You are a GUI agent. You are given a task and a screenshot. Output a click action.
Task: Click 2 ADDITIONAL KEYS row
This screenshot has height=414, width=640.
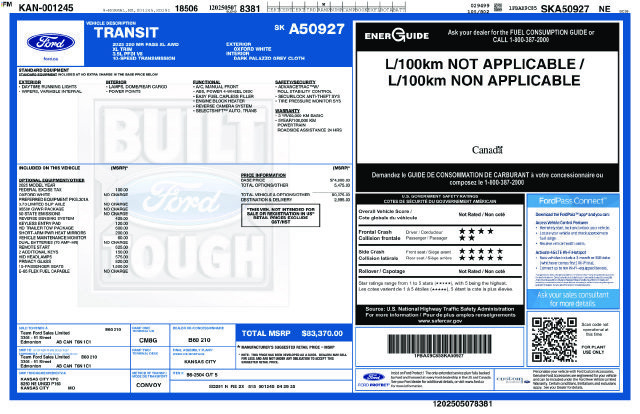pos(73,252)
